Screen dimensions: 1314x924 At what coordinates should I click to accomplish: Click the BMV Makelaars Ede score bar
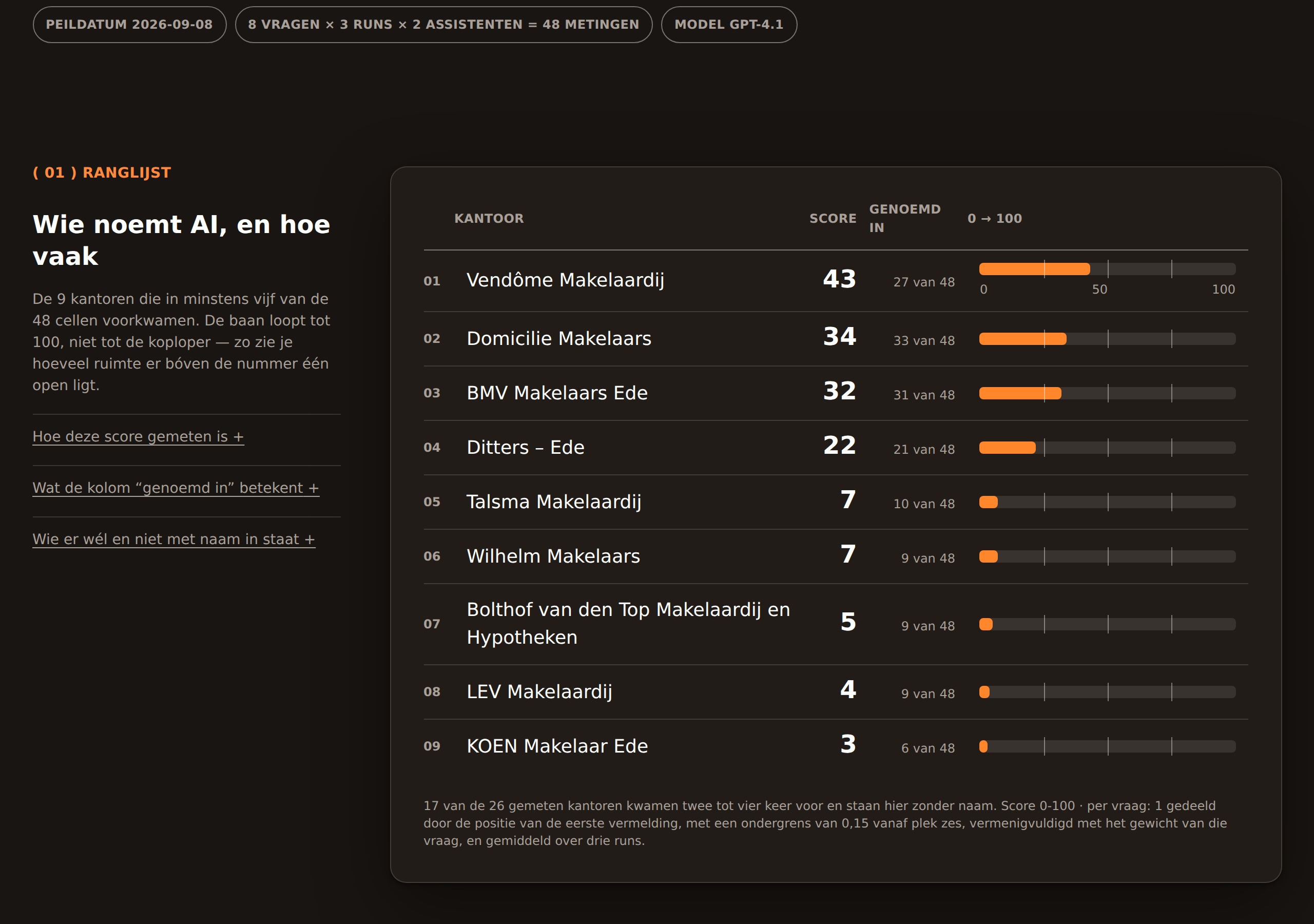(1107, 393)
